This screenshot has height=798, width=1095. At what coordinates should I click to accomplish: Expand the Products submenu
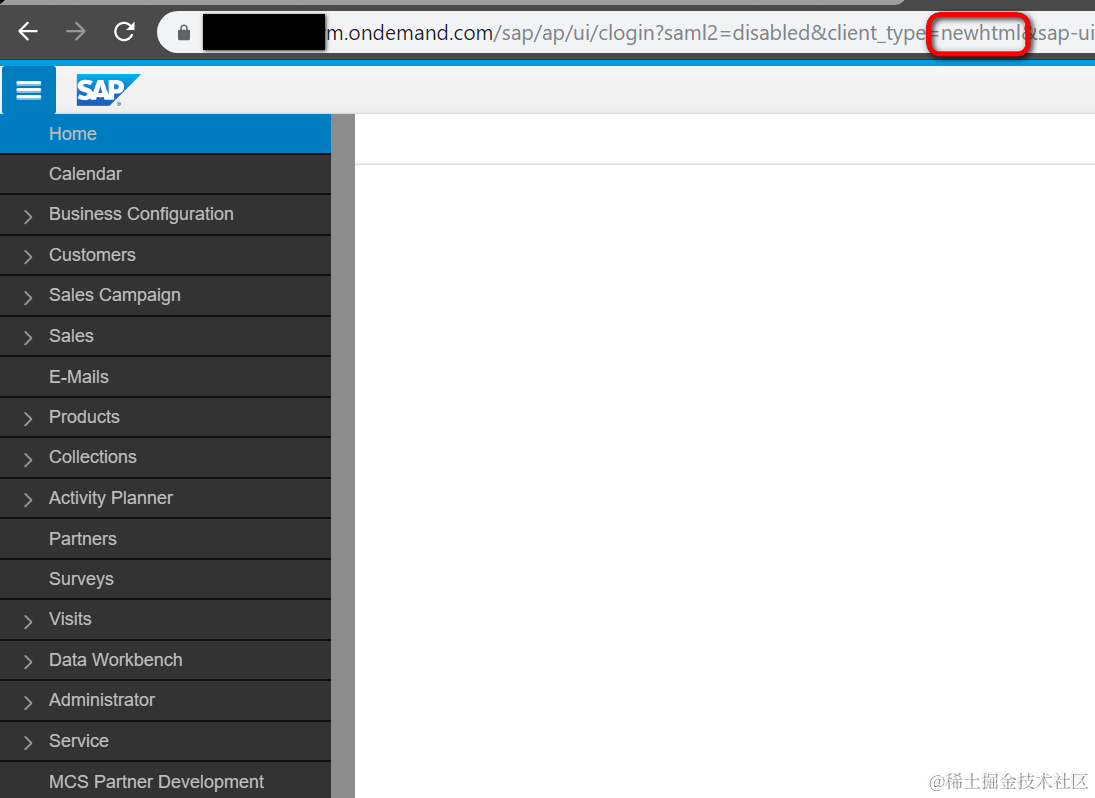tap(84, 417)
